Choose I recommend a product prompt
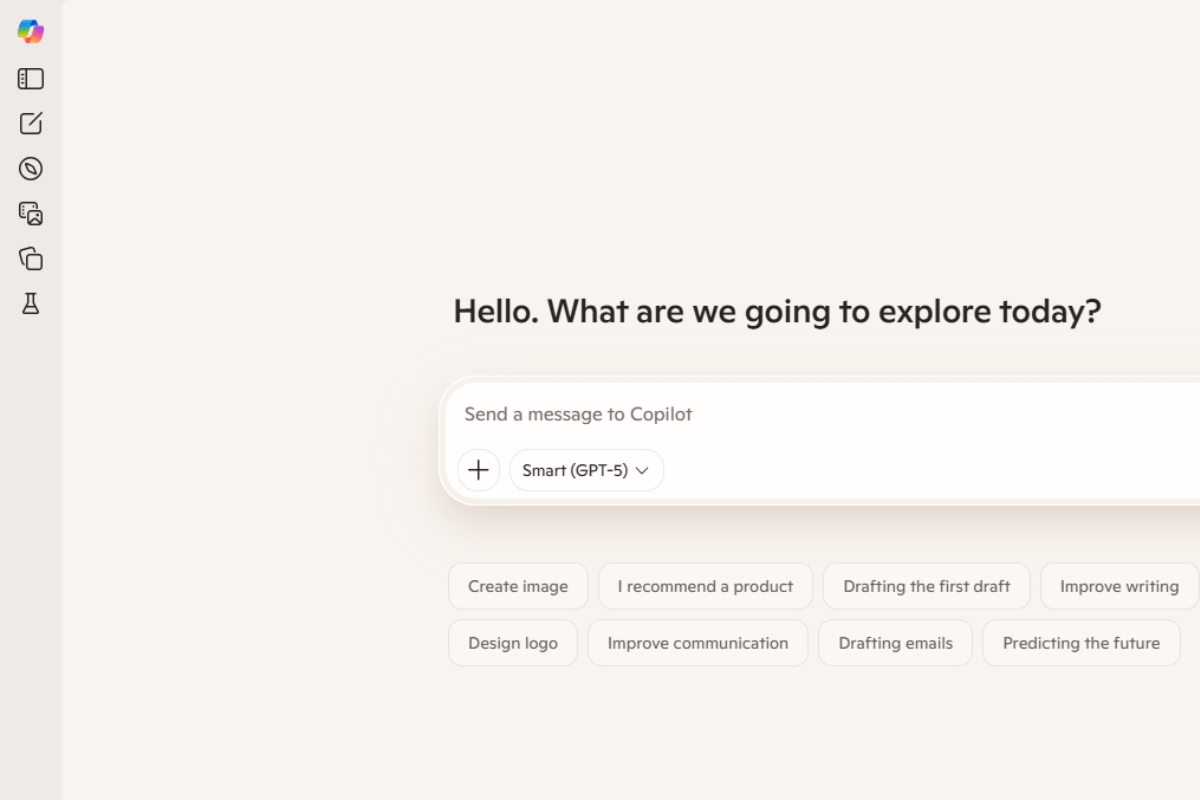This screenshot has width=1200, height=800. [x=705, y=586]
